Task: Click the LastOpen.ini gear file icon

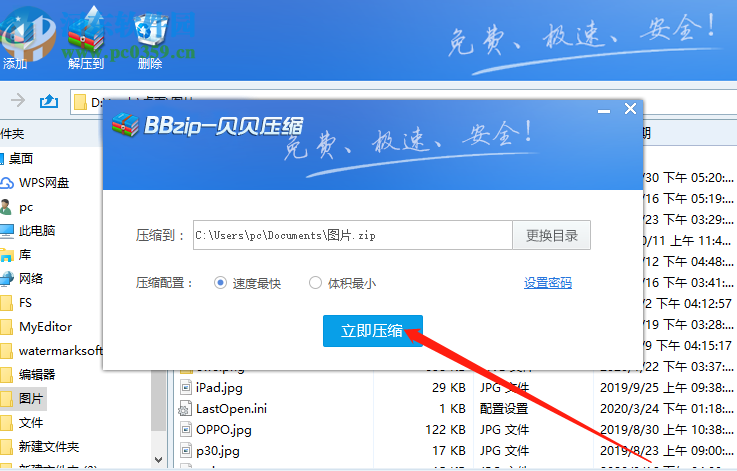Action: (185, 409)
